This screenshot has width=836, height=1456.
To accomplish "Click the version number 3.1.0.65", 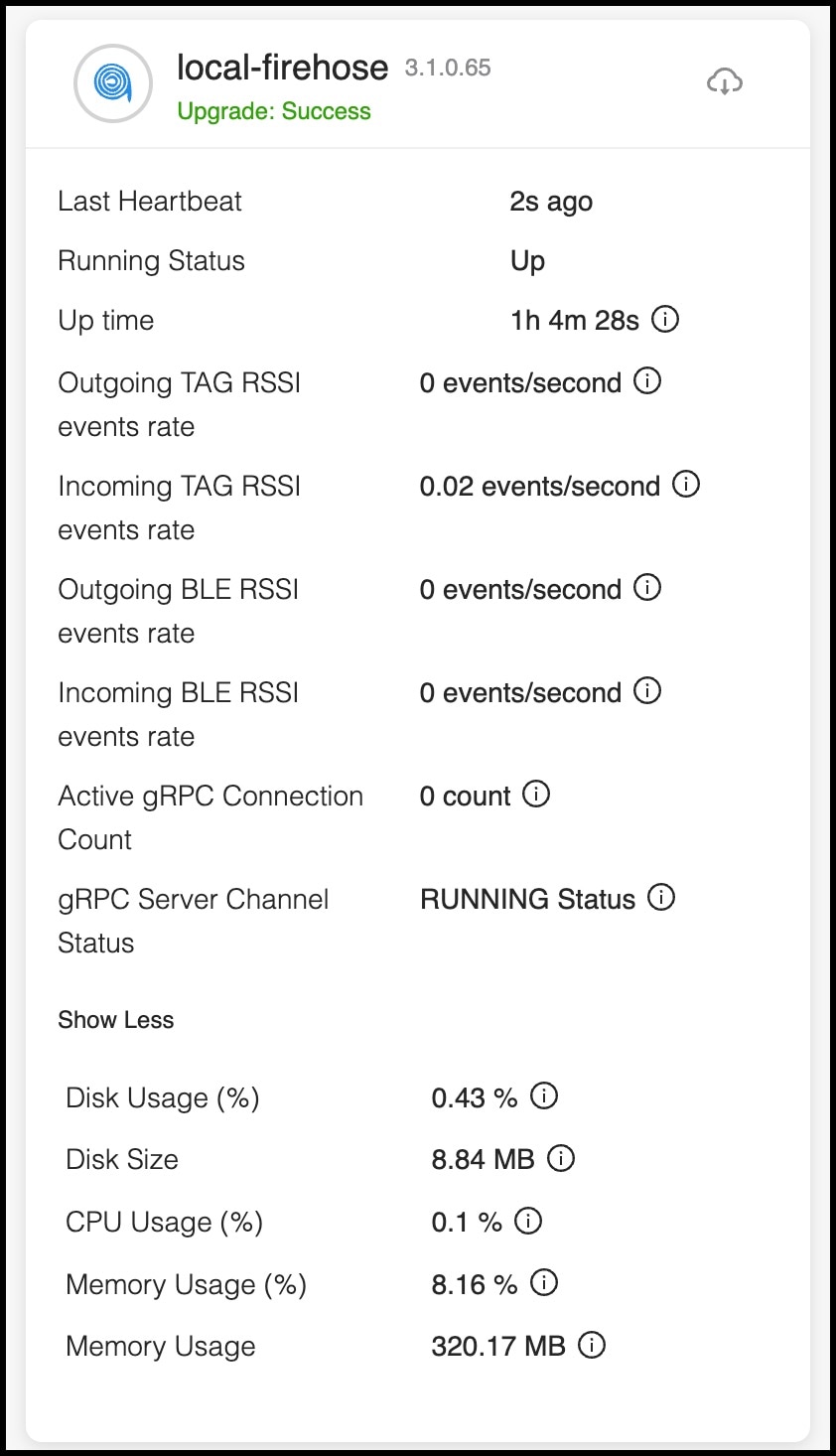I will pyautogui.click(x=448, y=68).
